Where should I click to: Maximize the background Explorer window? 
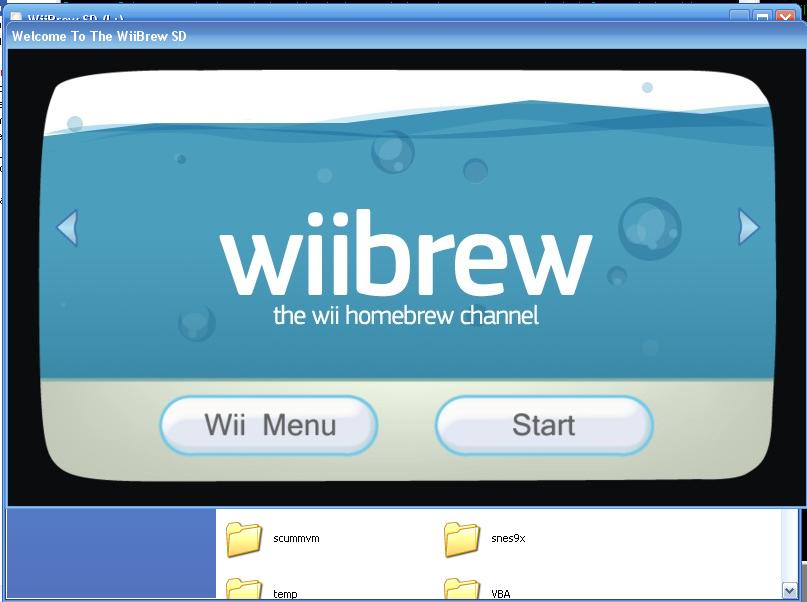[763, 16]
